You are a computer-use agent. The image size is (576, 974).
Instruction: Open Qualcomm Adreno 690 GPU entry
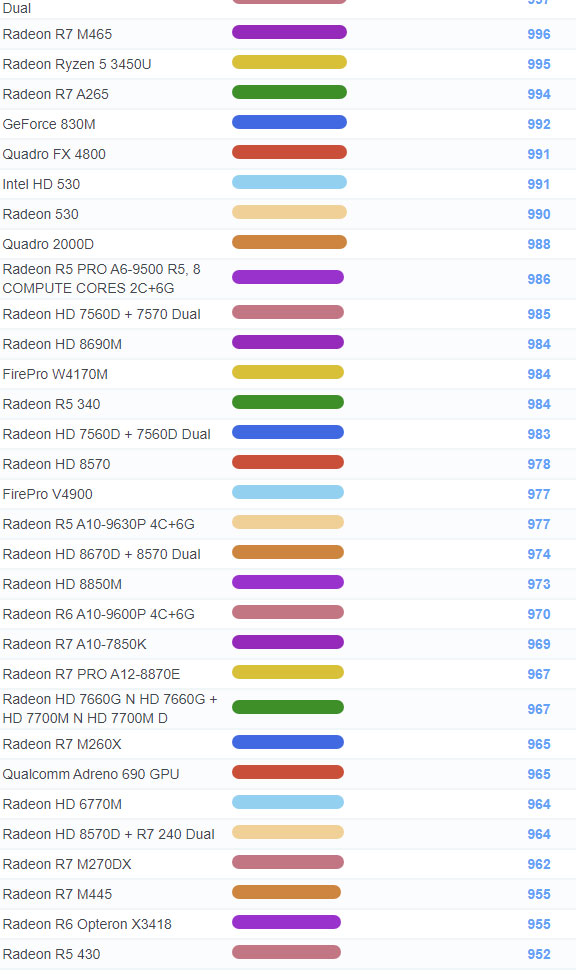coord(91,774)
